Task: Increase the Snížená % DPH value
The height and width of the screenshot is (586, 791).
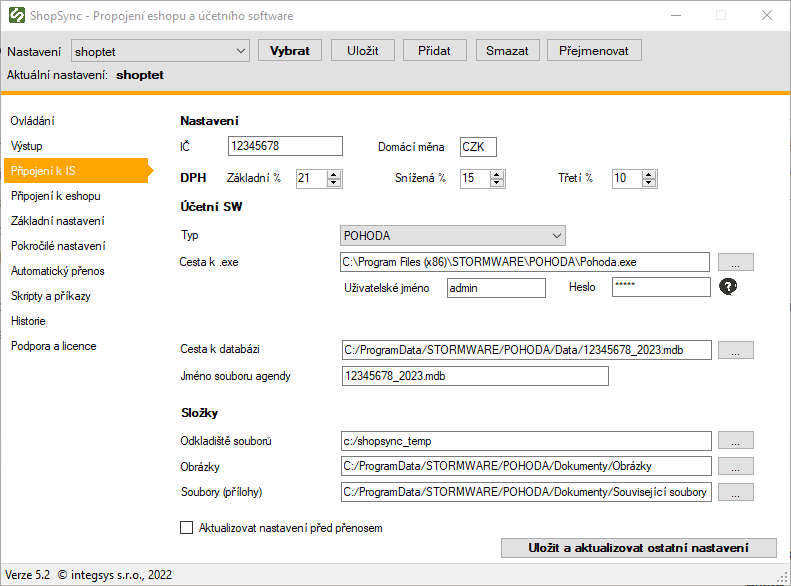Action: pyautogui.click(x=497, y=174)
